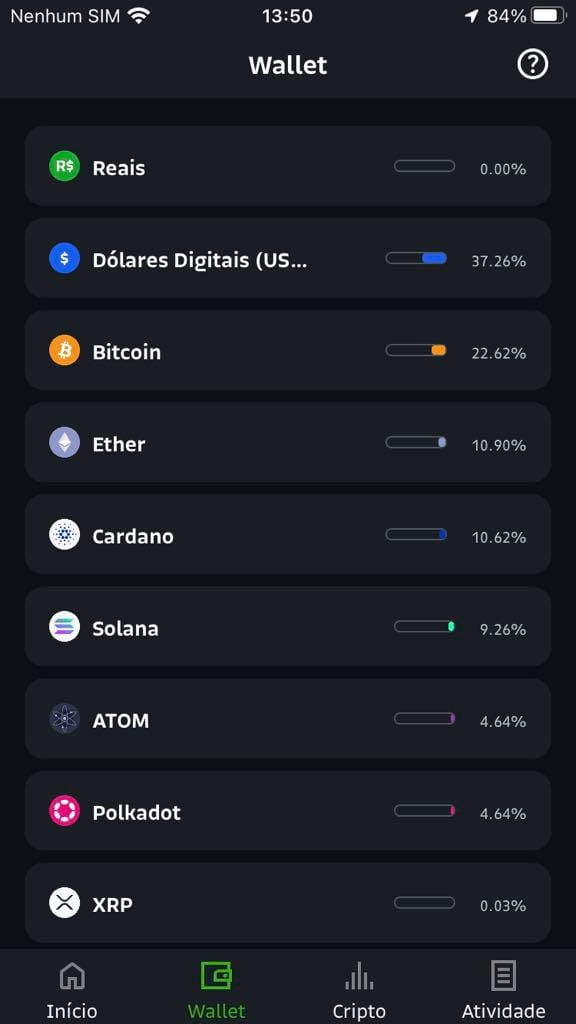Click the Cardano 10.62% percentage value
The image size is (576, 1024).
[499, 537]
